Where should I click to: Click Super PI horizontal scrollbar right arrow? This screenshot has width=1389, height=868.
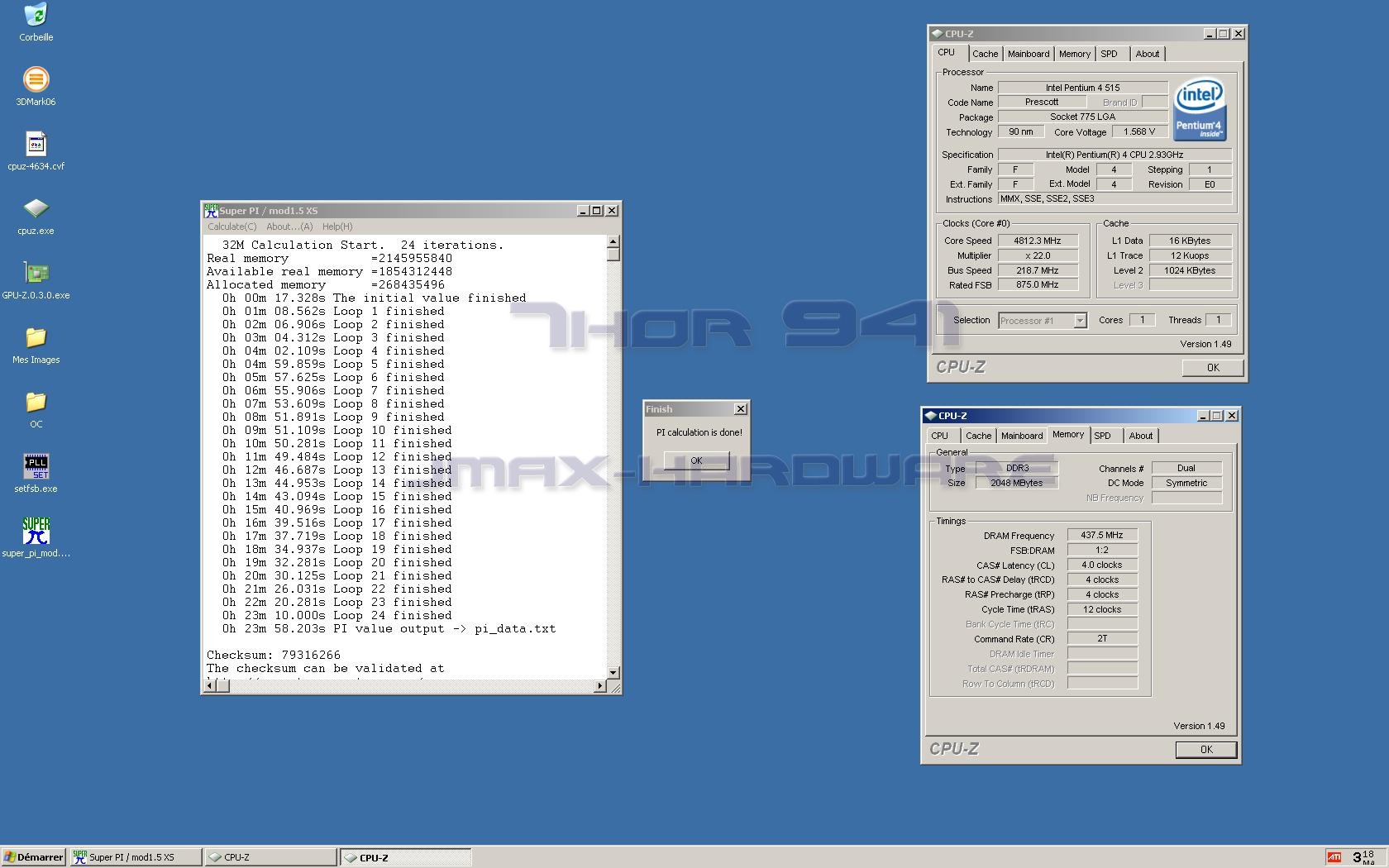point(600,685)
